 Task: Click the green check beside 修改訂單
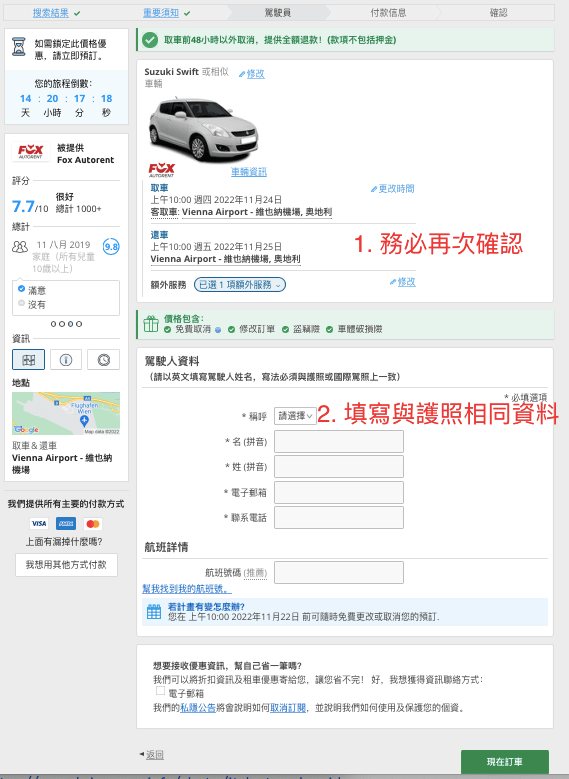(x=231, y=329)
